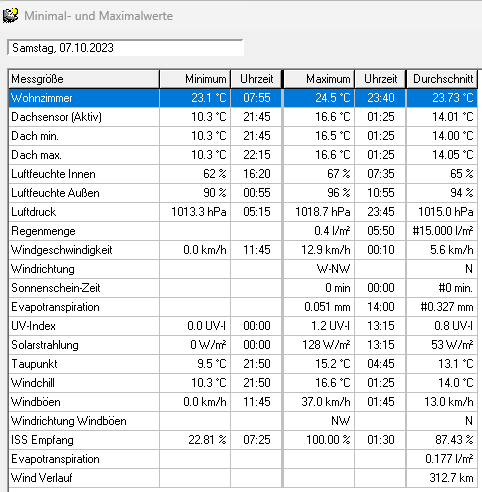Select the ISS Empfang row
This screenshot has height=492, width=482.
[243, 440]
